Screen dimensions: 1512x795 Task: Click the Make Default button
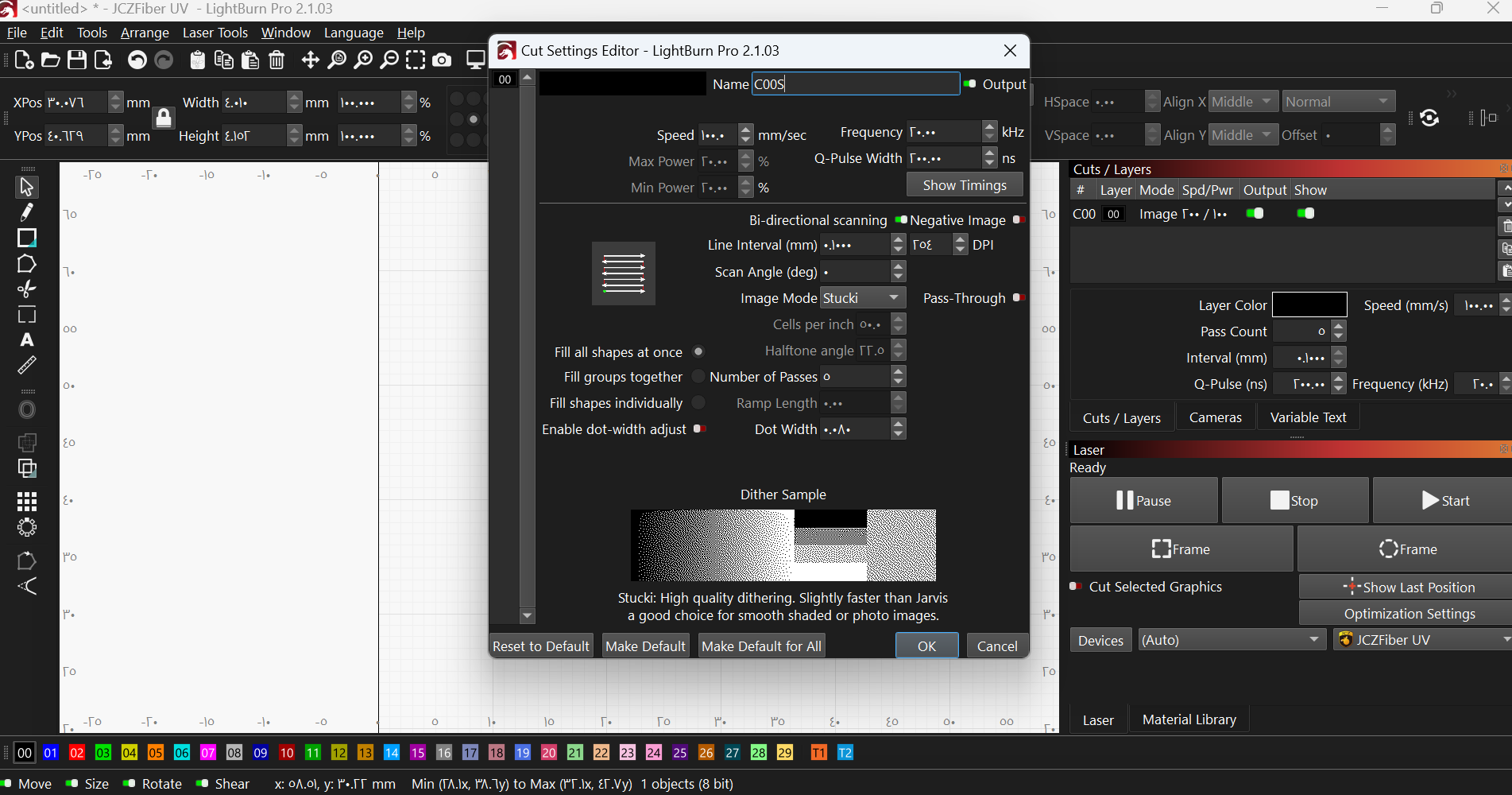[x=645, y=646]
